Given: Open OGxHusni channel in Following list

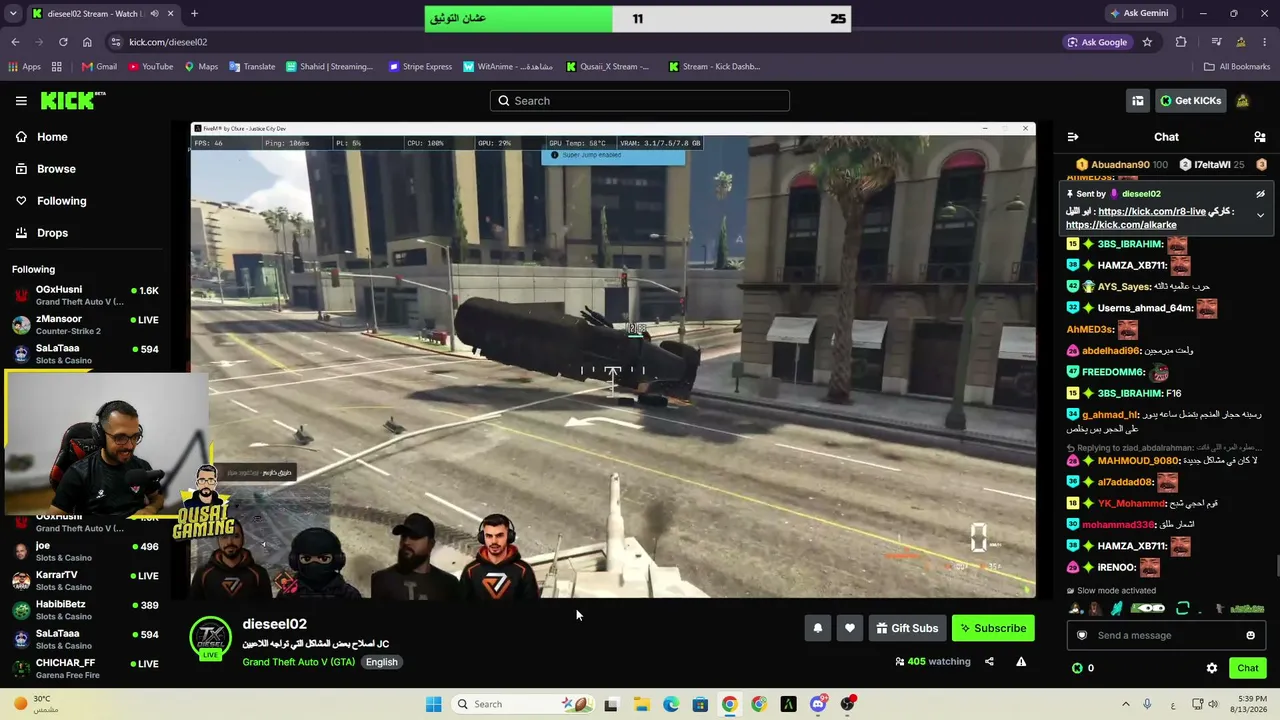Looking at the screenshot, I should pyautogui.click(x=85, y=295).
